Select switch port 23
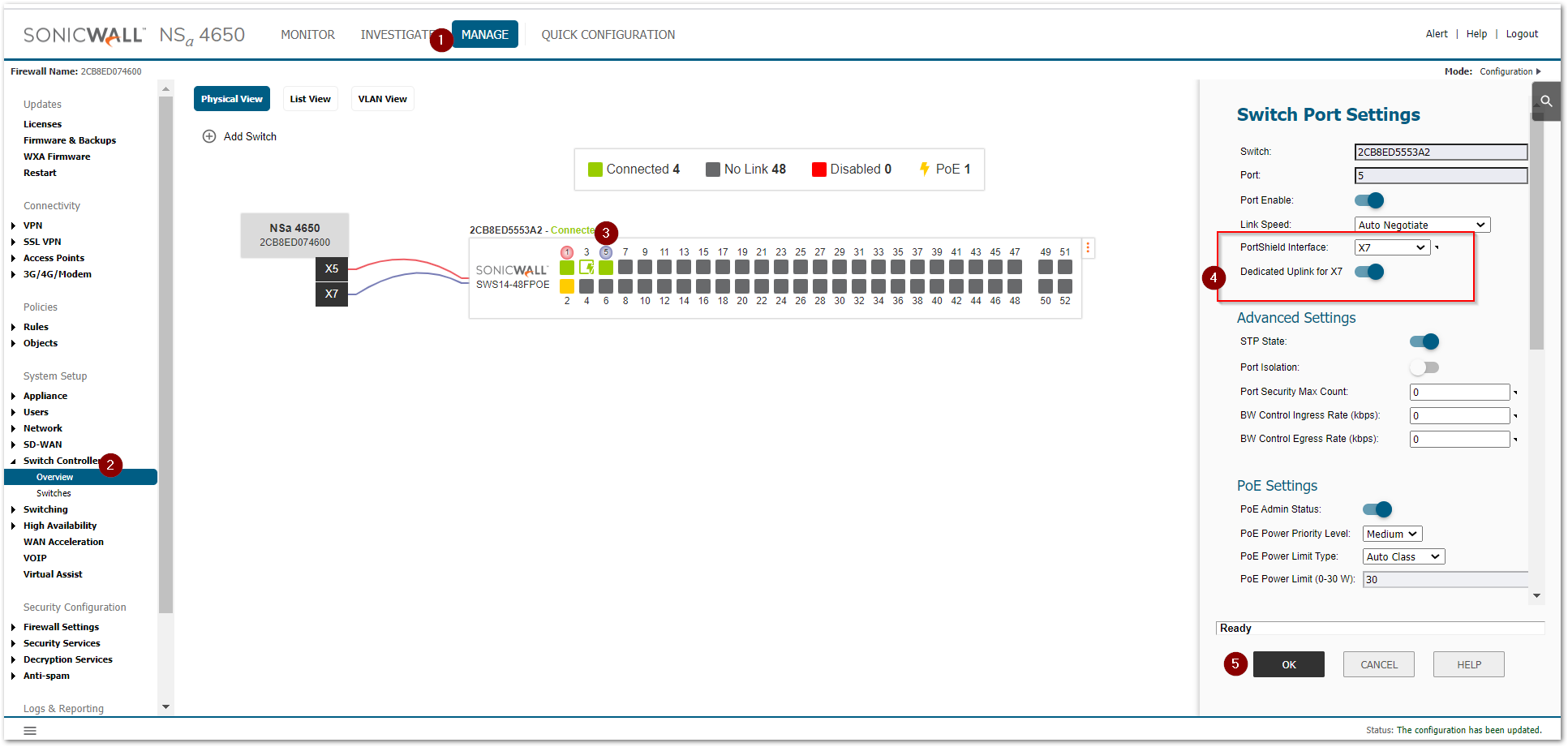The height and width of the screenshot is (747, 1568). point(781,267)
